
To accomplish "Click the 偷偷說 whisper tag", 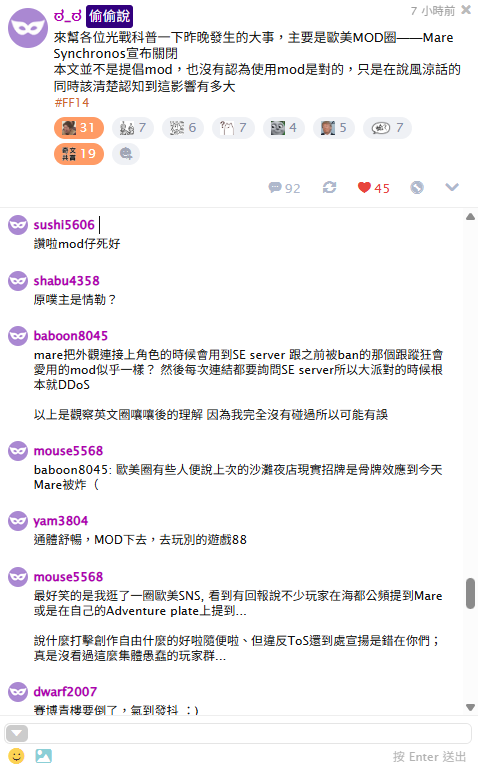I will click(x=110, y=16).
